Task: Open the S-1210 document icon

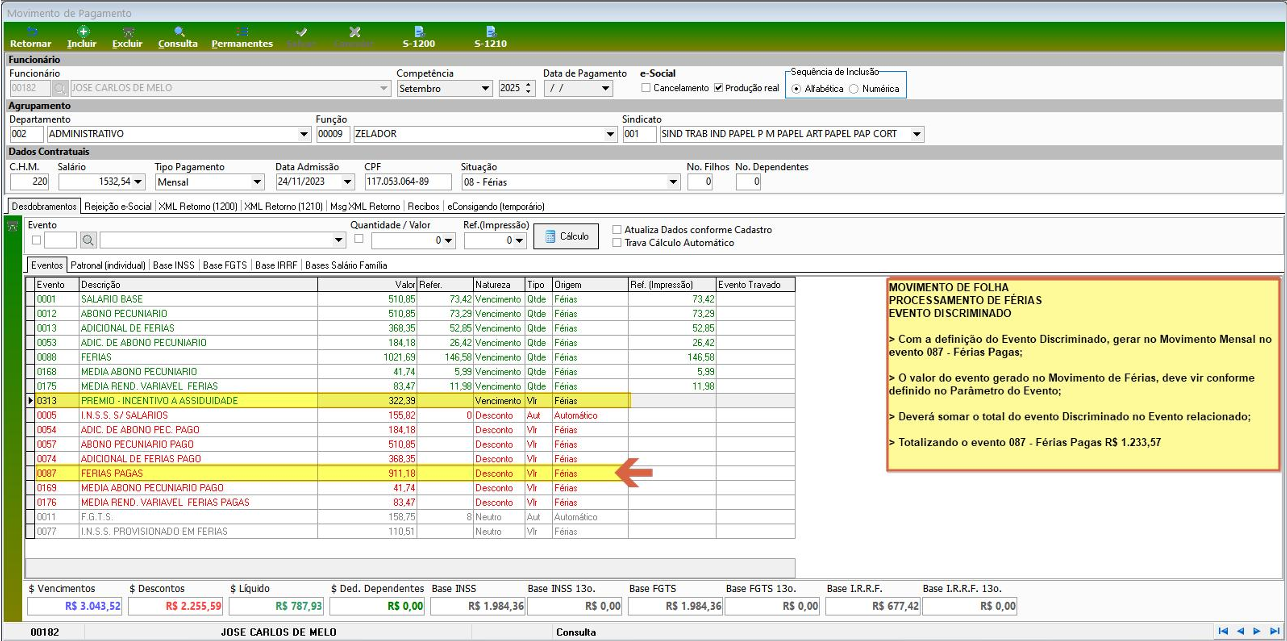Action: pyautogui.click(x=490, y=37)
